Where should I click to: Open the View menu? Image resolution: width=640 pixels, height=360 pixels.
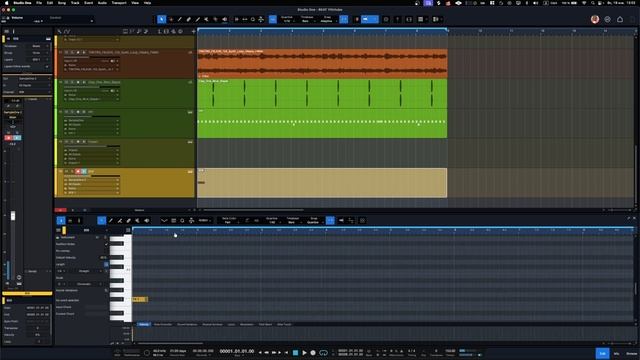point(135,3)
